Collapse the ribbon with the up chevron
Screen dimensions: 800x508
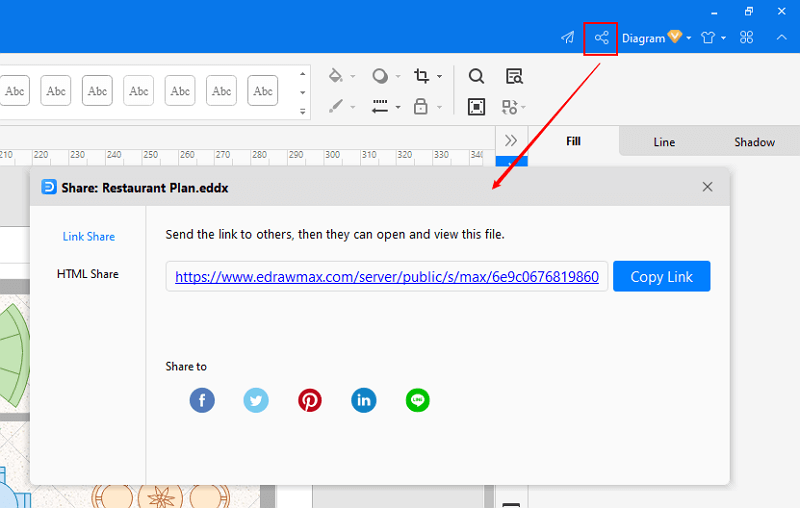pyautogui.click(x=782, y=37)
